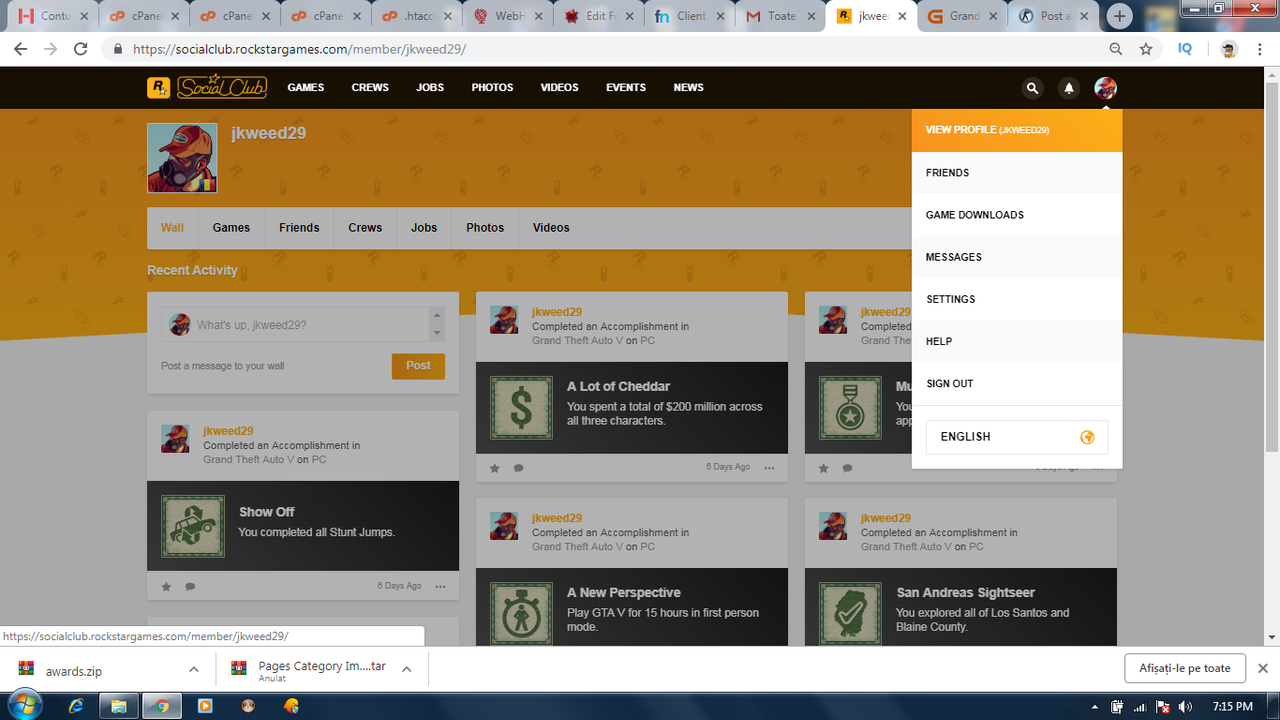Screen dimensions: 1280x720
Task: Choose View Profile in the account menu
Action: coord(1017,130)
